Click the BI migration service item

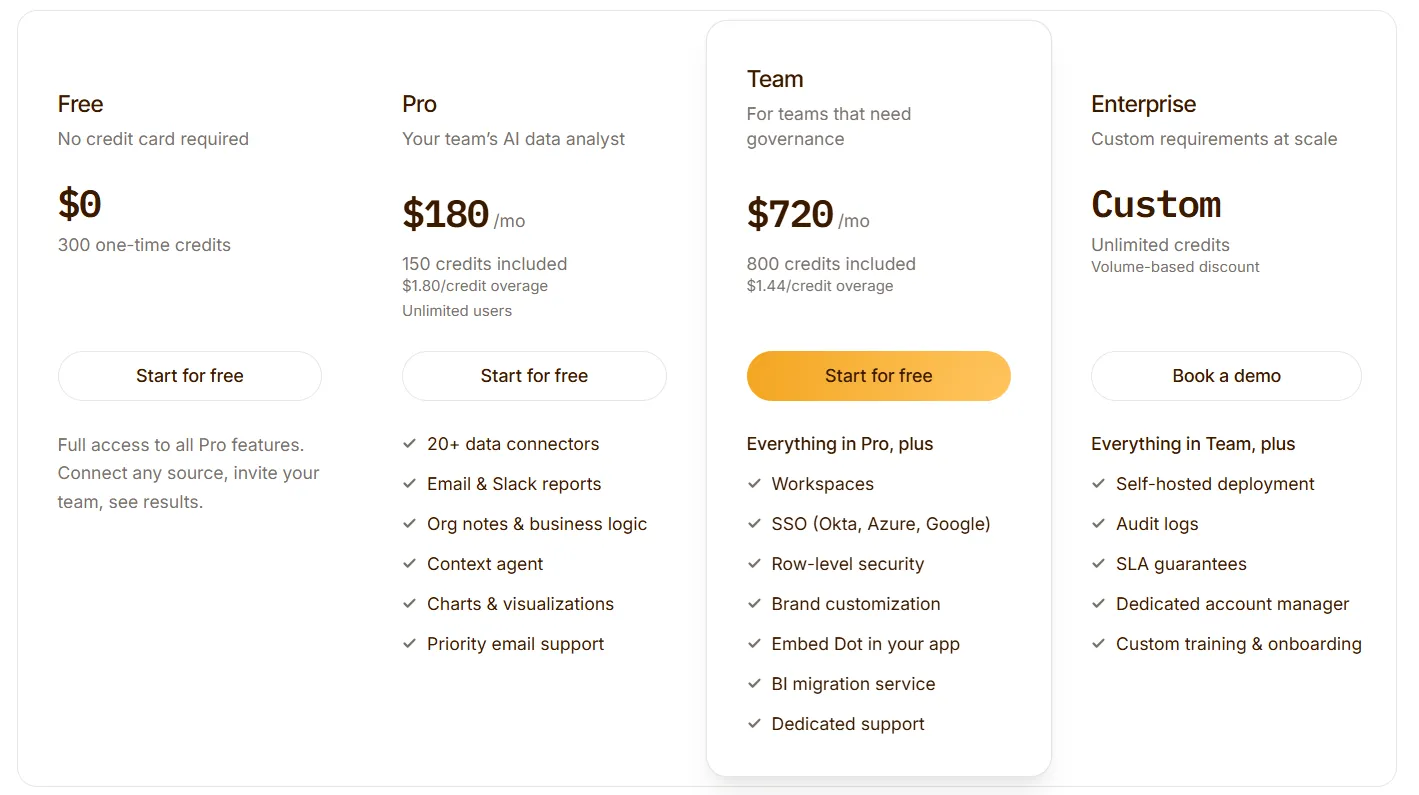(x=853, y=684)
